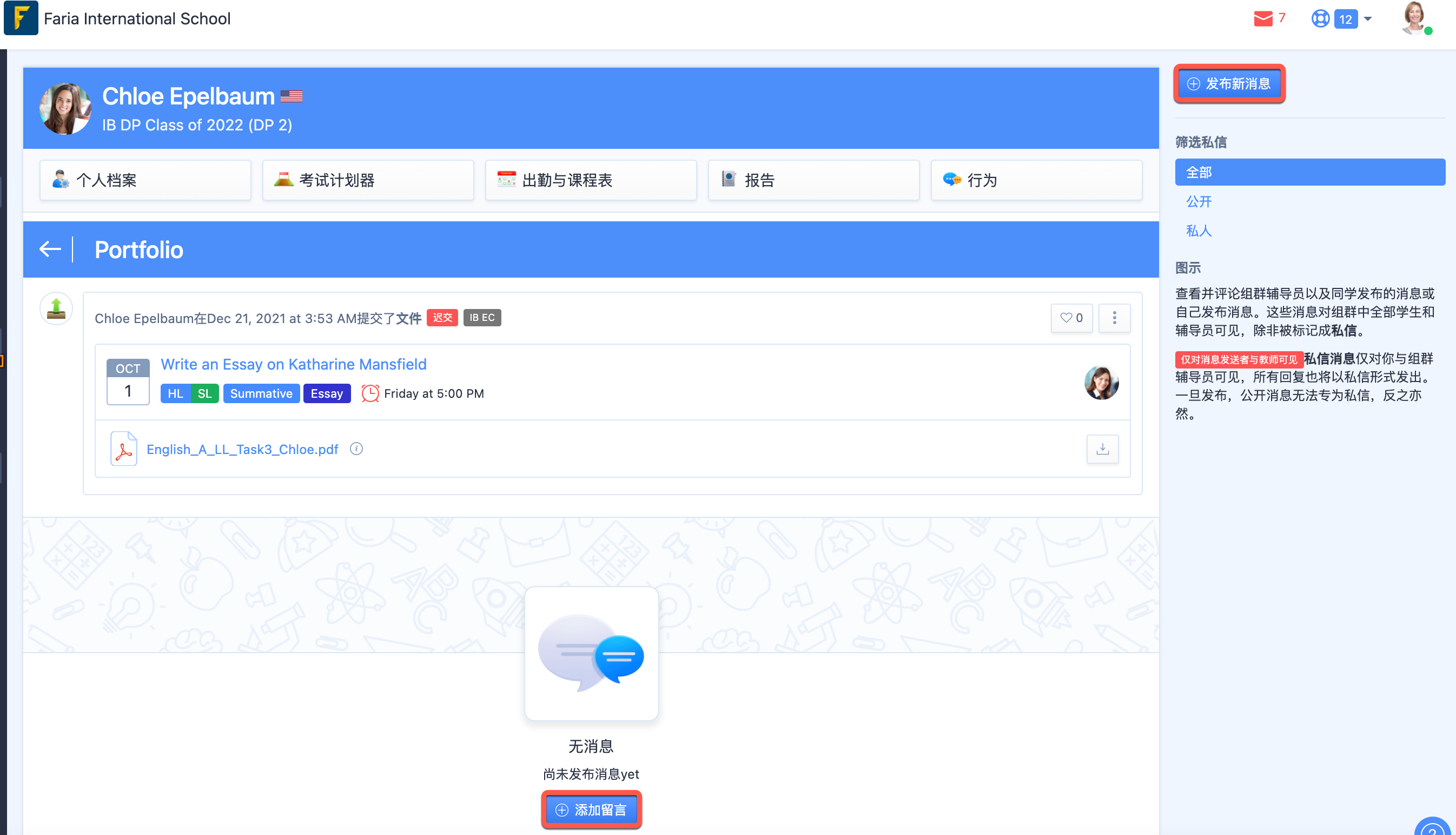Click the Faria school logo

coord(21,18)
